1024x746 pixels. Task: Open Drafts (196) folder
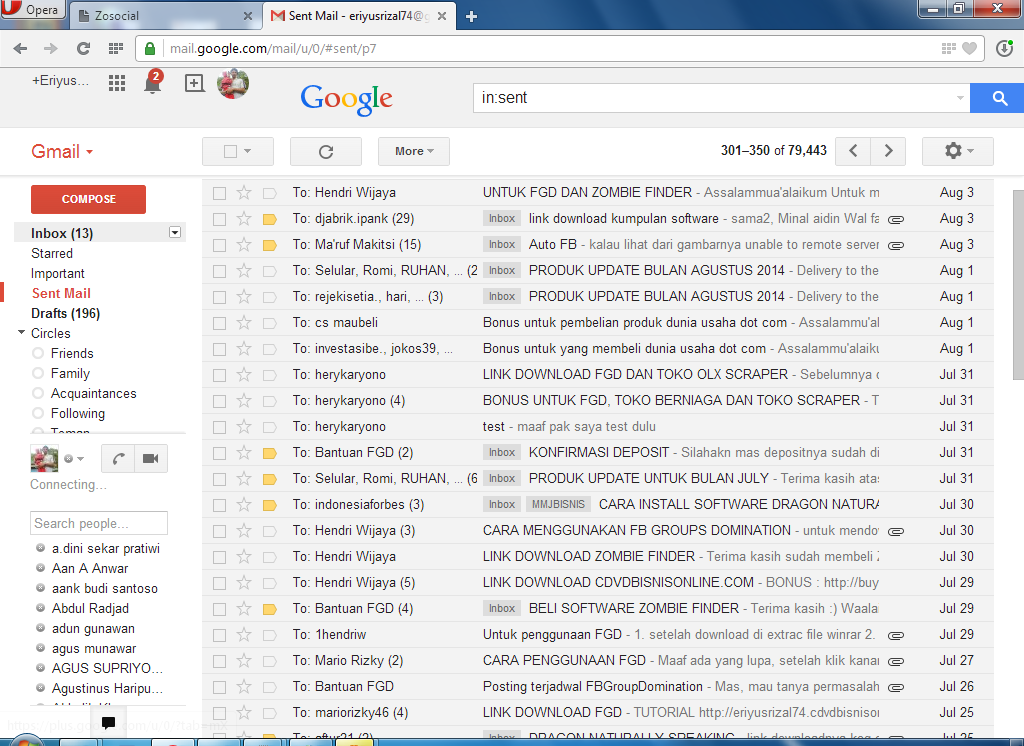click(65, 314)
